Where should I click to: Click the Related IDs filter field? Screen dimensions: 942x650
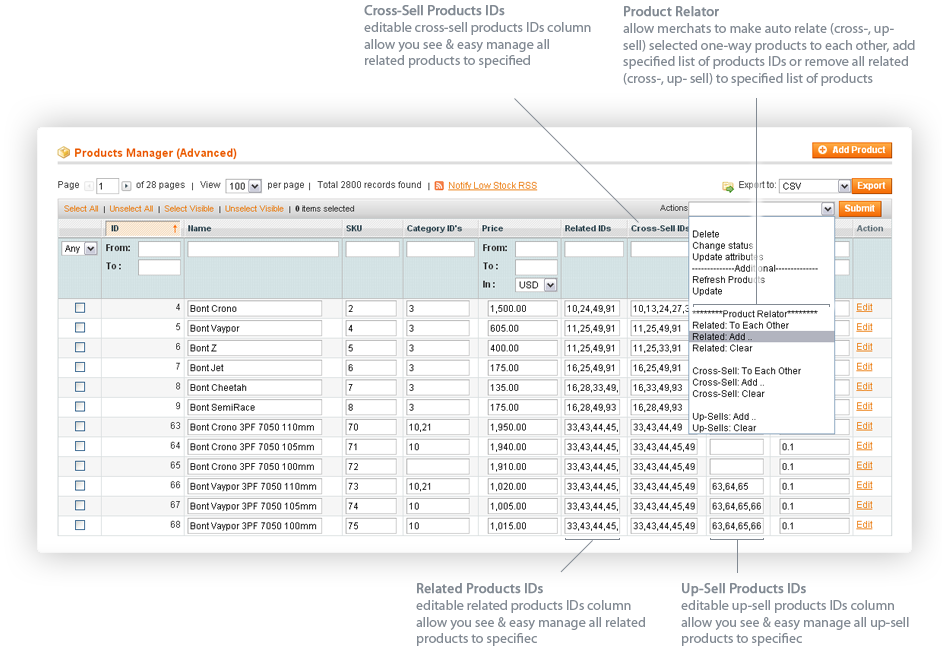(x=594, y=249)
